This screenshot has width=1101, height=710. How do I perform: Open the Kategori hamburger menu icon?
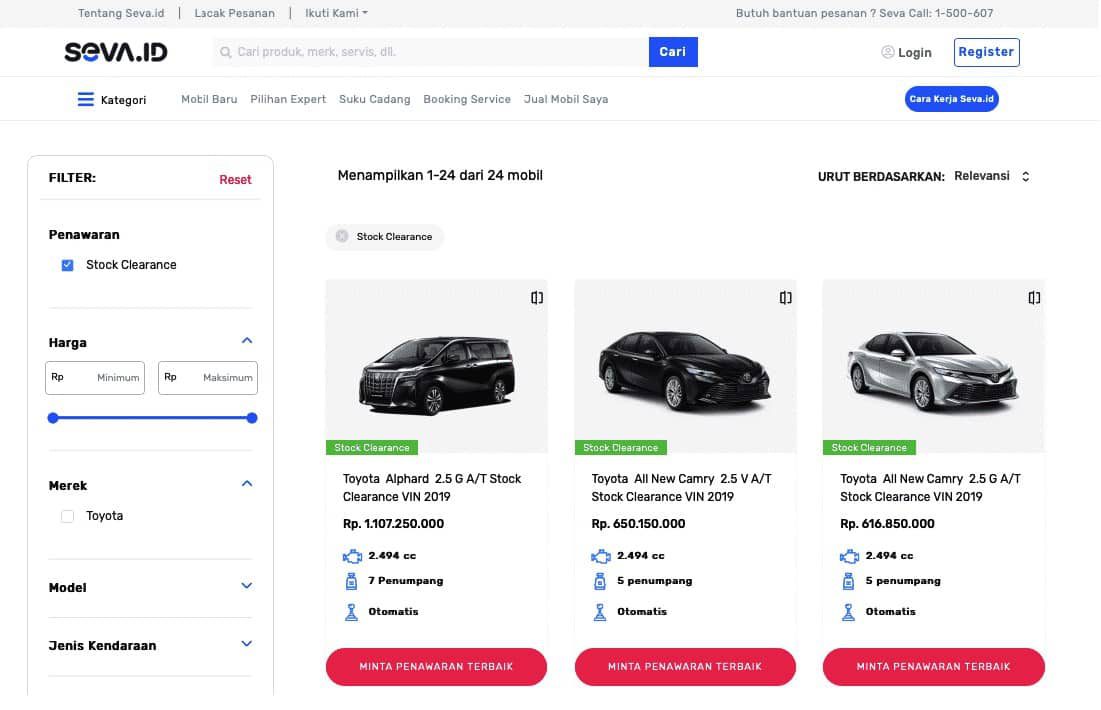point(86,100)
